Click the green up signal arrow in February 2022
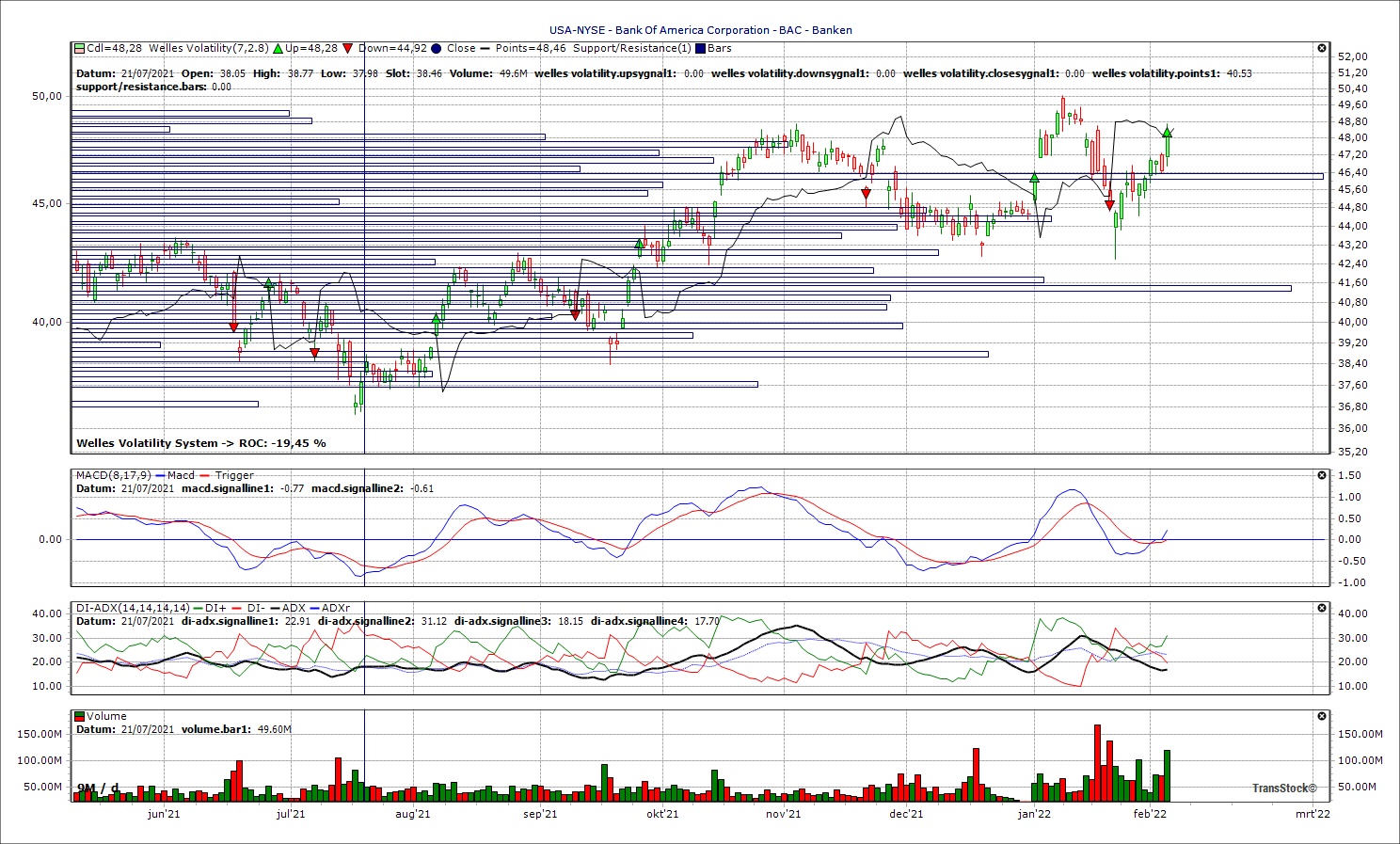 (1168, 132)
